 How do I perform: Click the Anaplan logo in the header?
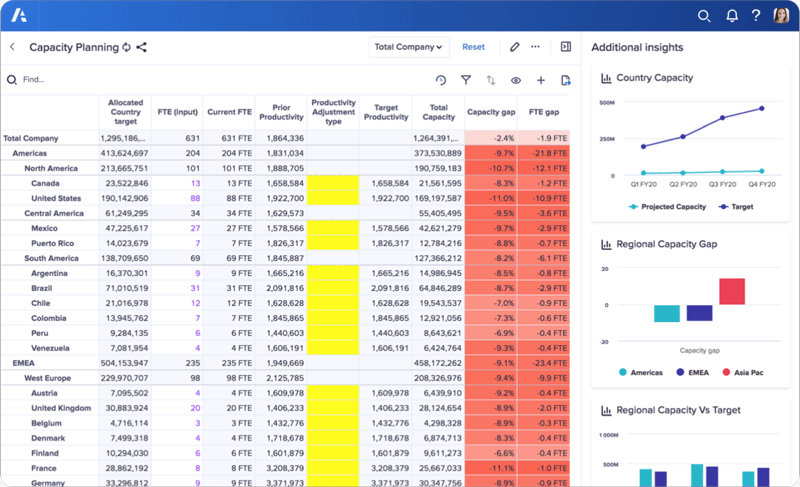[21, 16]
